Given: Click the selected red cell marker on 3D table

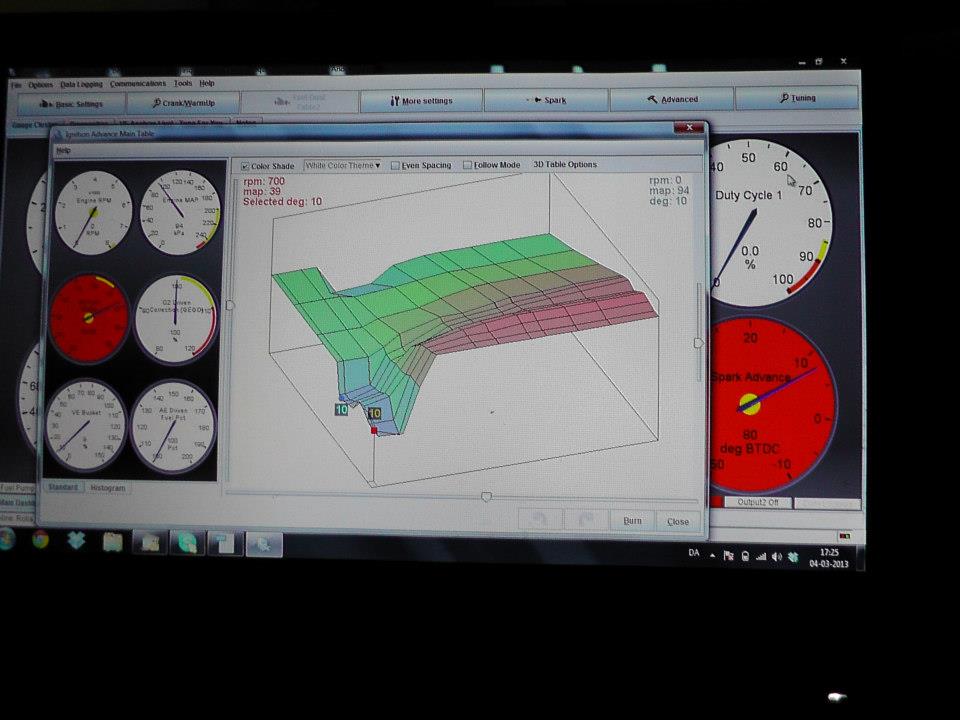Looking at the screenshot, I should 374,430.
